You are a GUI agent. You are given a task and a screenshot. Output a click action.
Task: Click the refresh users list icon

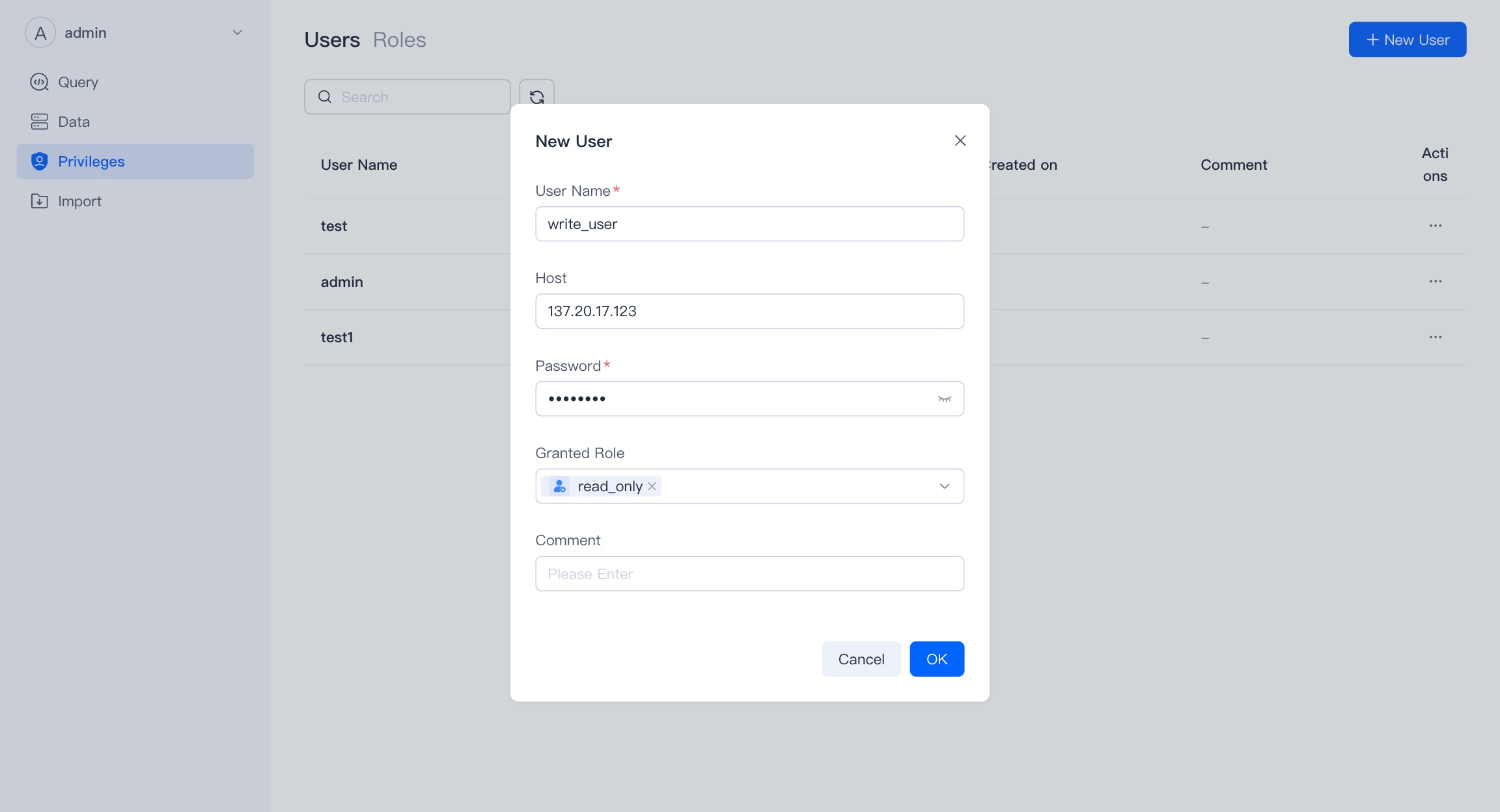pyautogui.click(x=536, y=97)
